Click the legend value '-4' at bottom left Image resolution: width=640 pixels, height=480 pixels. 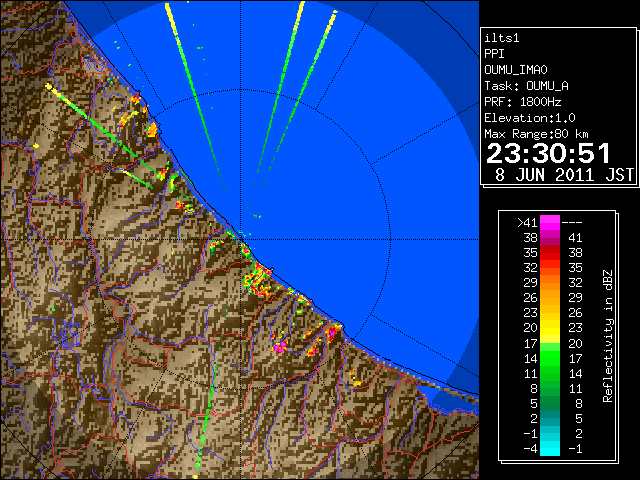530,449
